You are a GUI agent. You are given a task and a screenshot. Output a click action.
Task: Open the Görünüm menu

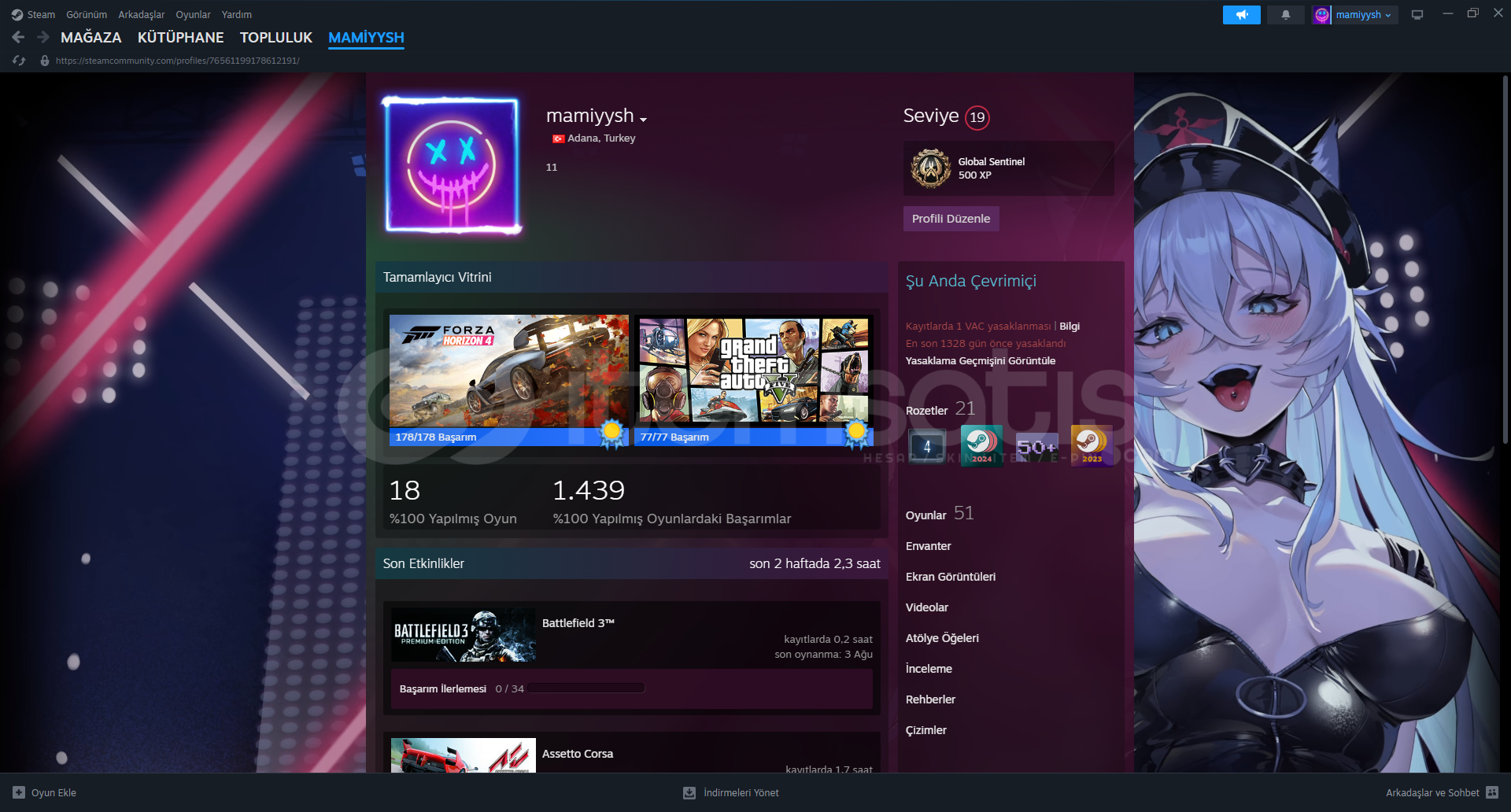point(87,15)
